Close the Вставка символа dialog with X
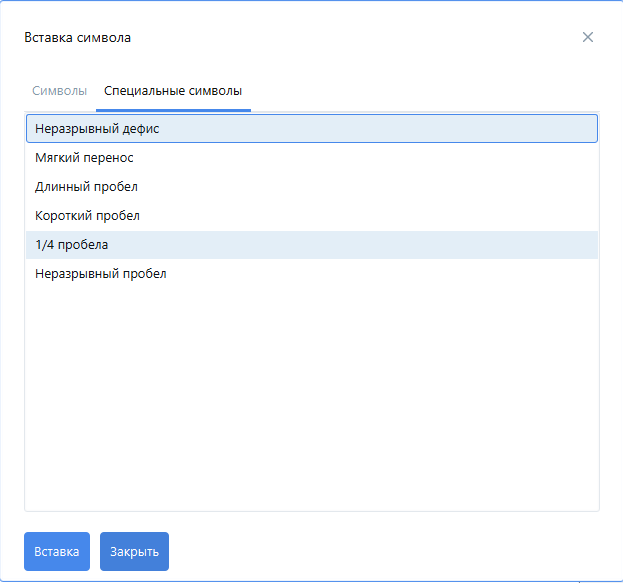Screen dimensions: 623x583 pyautogui.click(x=588, y=37)
